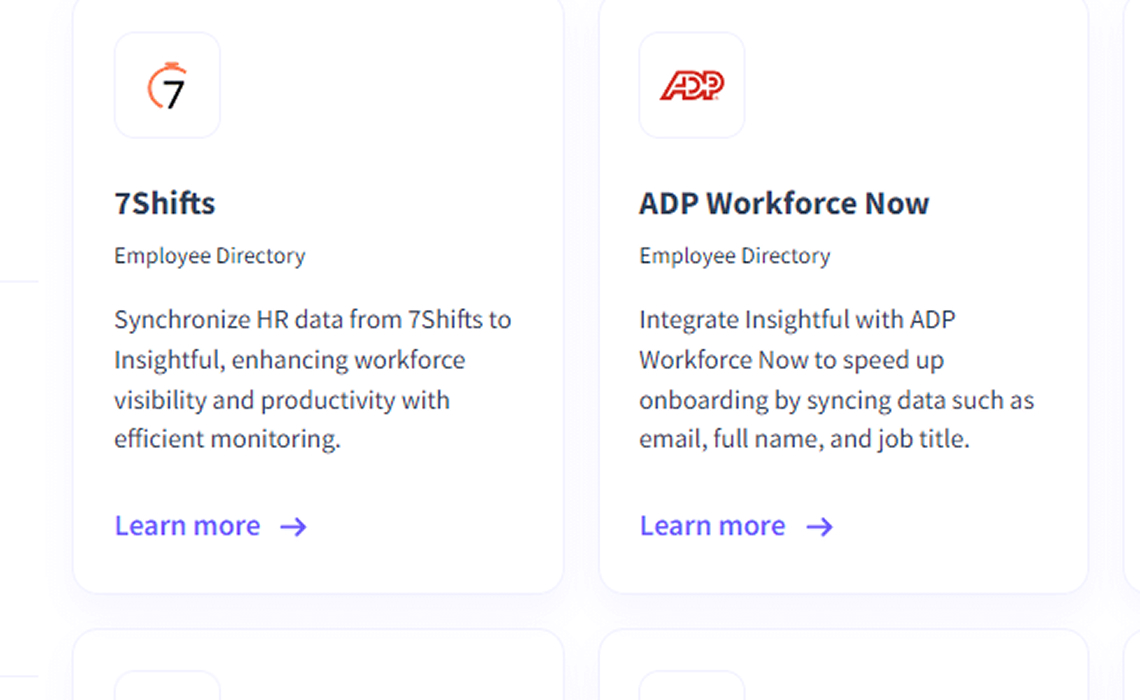Click the cut-off card at the right edge
Image resolution: width=1140 pixels, height=700 pixels.
tap(1132, 300)
